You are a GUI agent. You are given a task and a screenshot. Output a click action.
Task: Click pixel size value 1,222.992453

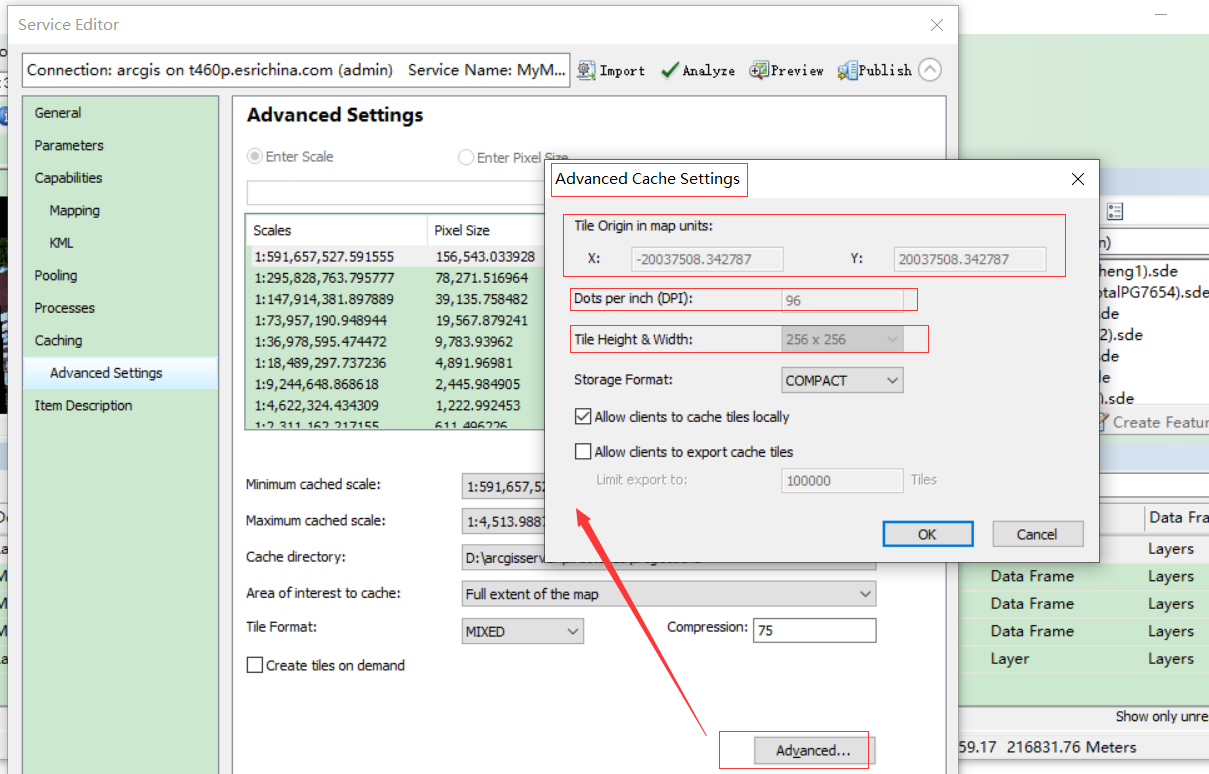(478, 406)
